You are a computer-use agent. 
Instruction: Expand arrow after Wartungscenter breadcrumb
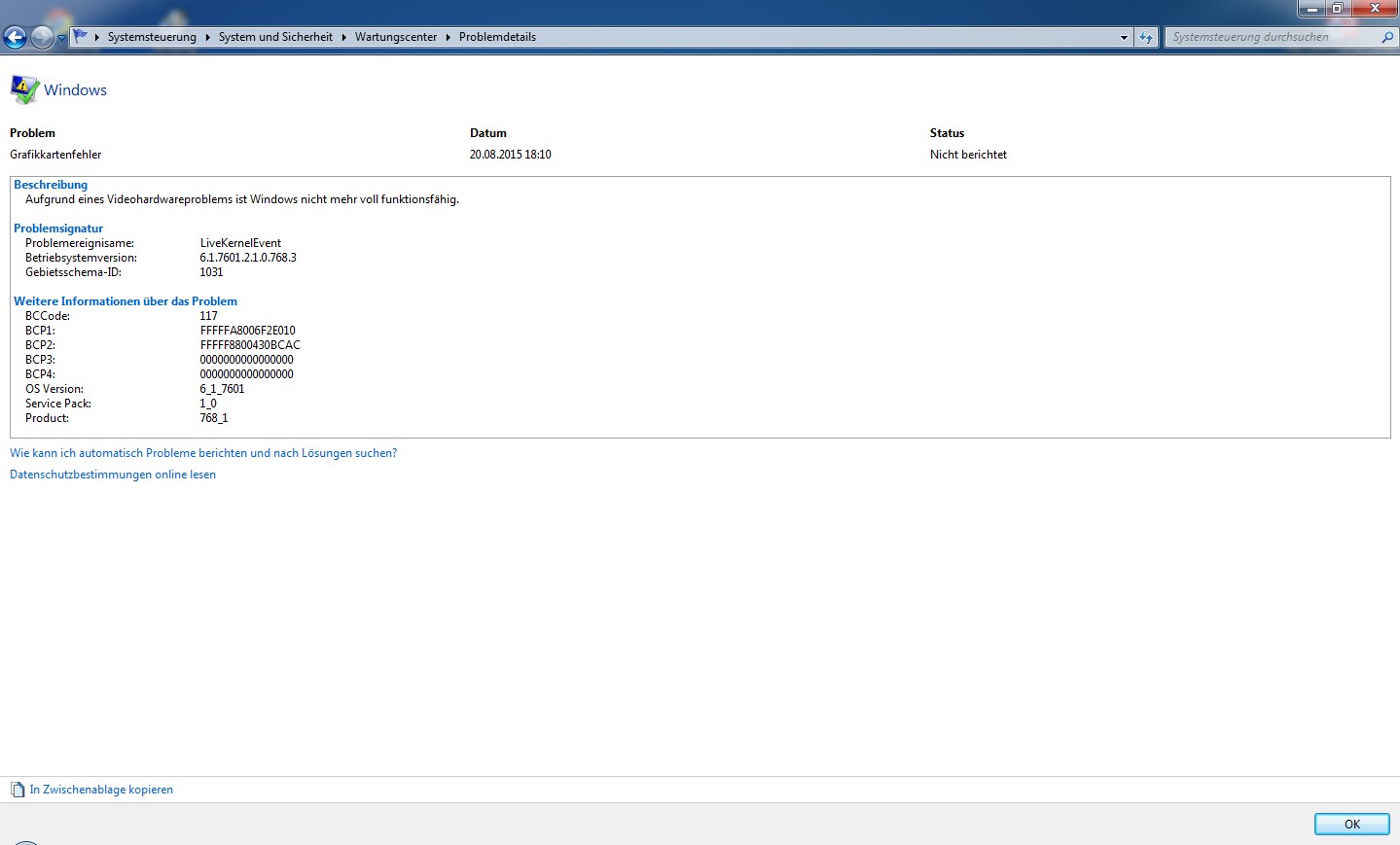[449, 37]
